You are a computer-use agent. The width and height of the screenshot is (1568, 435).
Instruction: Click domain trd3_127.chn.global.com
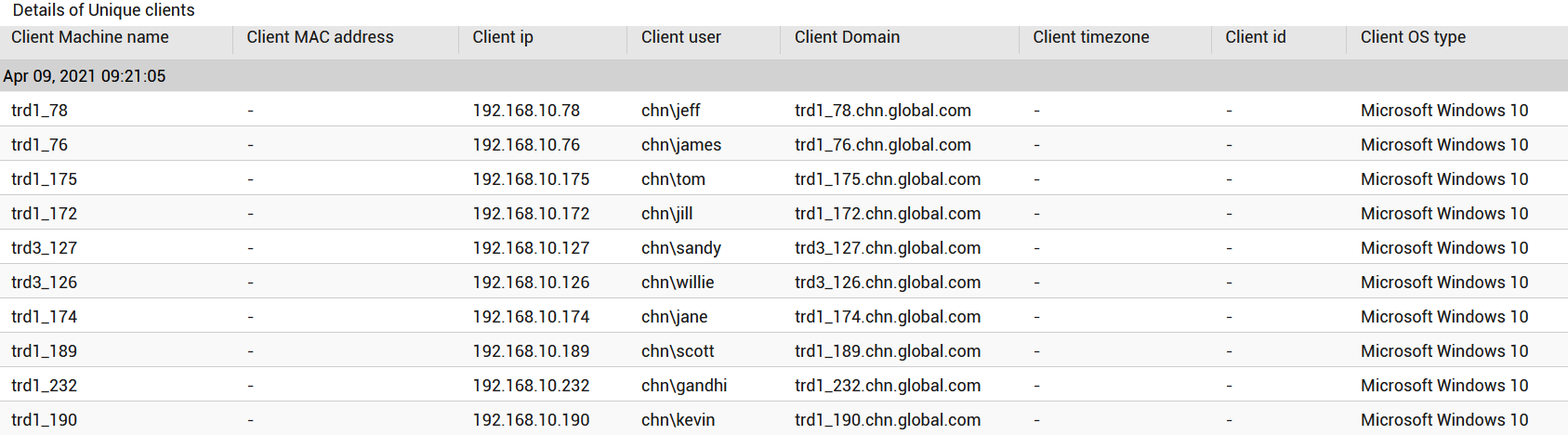(x=888, y=248)
